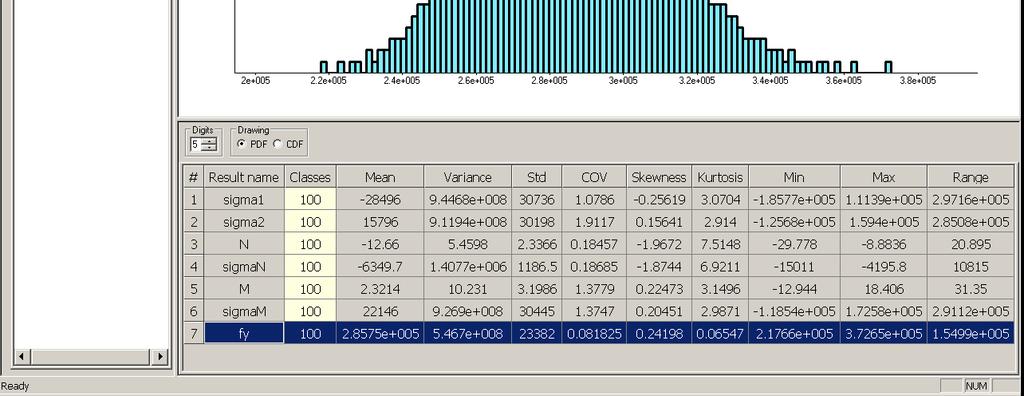Click the Range column header

point(970,177)
